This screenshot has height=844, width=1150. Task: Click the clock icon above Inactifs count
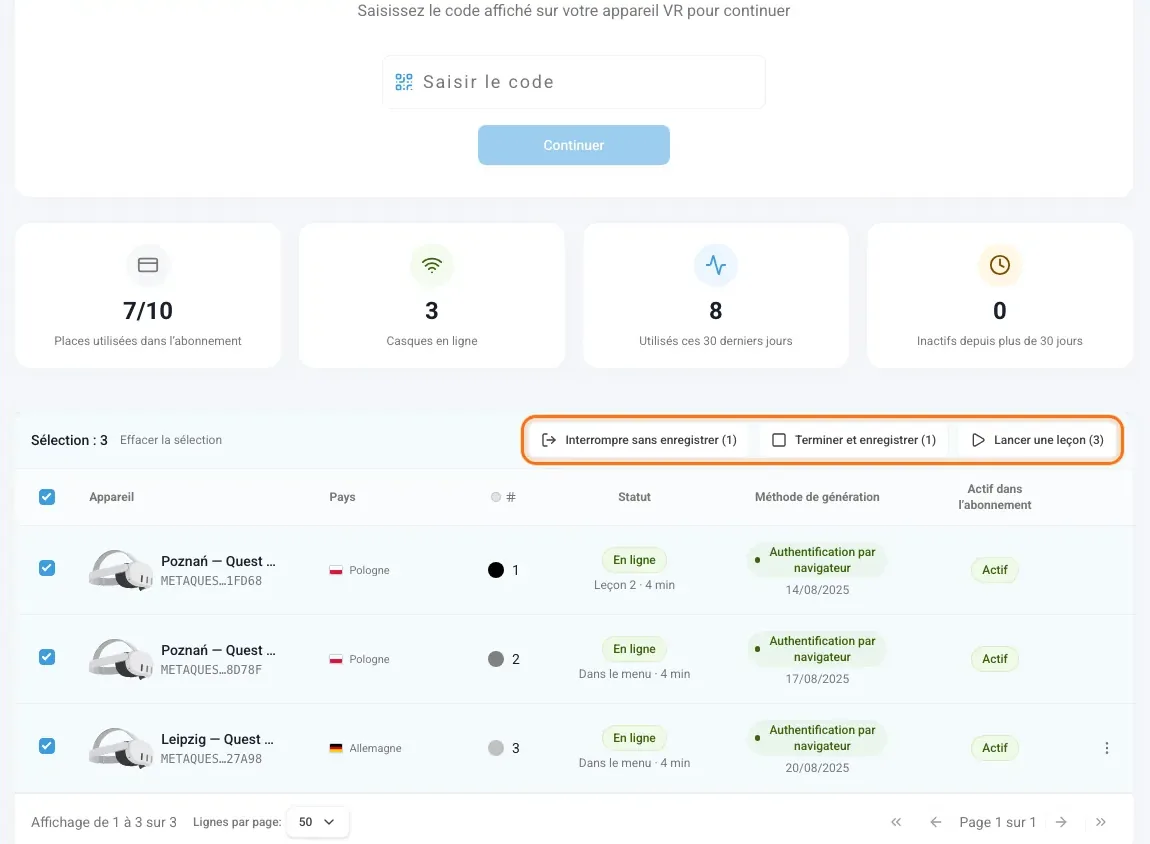click(x=1000, y=265)
